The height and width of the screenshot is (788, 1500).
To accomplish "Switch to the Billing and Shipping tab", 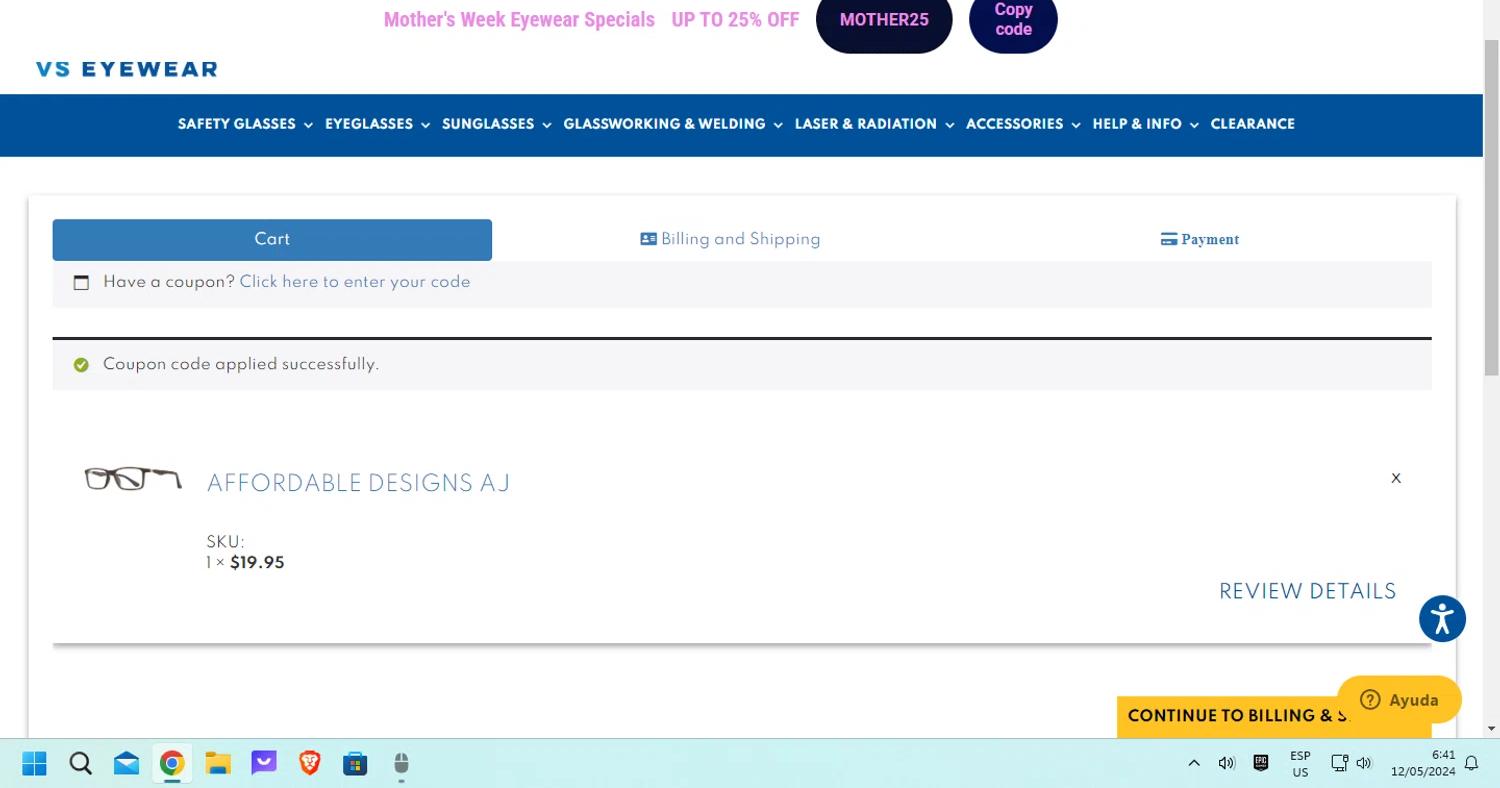I will (x=730, y=239).
